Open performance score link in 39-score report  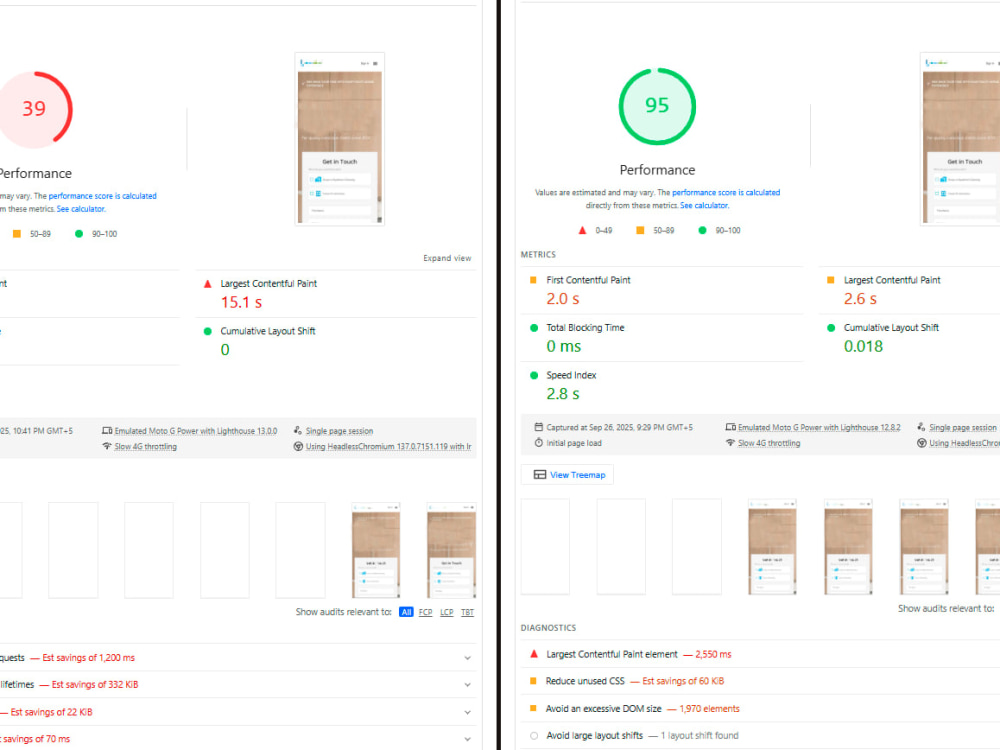pos(102,196)
